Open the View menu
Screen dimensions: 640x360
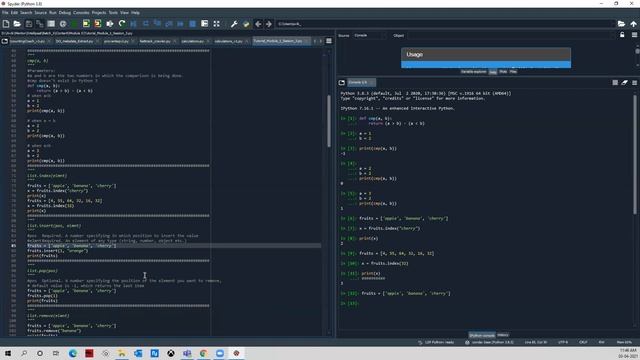click(x=124, y=13)
